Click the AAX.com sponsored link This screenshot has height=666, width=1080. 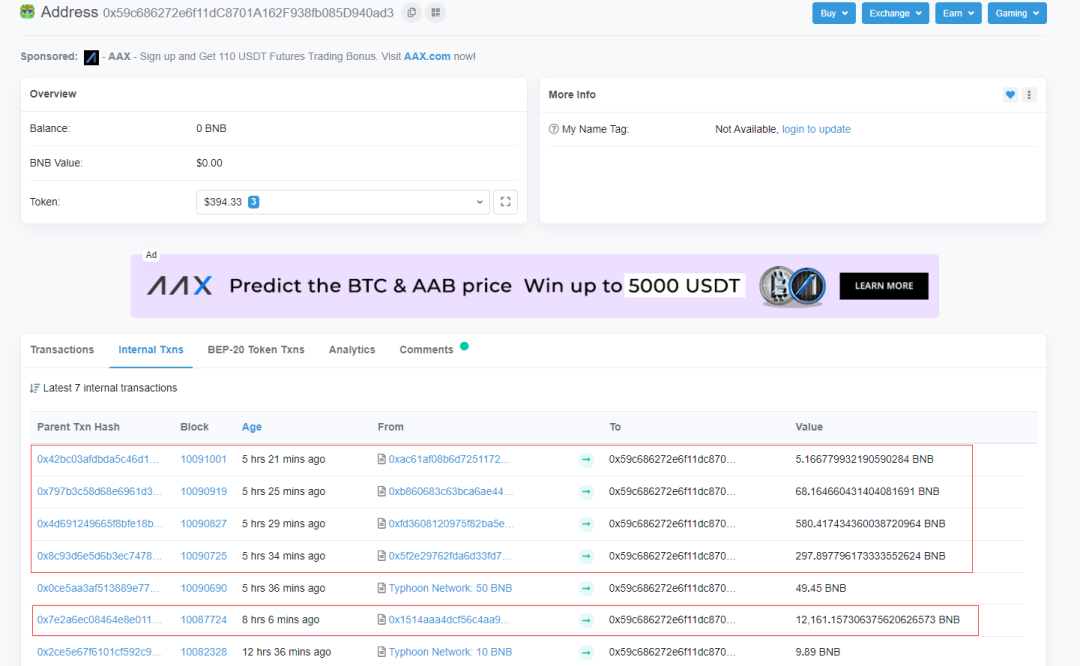(427, 56)
